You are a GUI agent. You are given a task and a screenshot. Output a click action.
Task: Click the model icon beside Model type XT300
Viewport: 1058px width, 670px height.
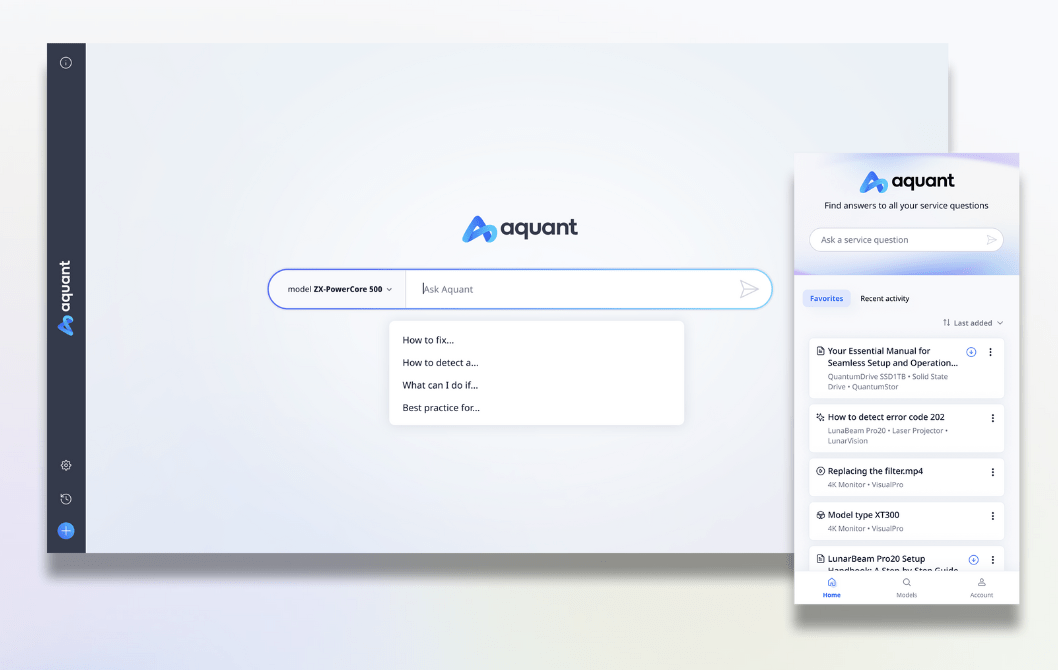click(820, 515)
